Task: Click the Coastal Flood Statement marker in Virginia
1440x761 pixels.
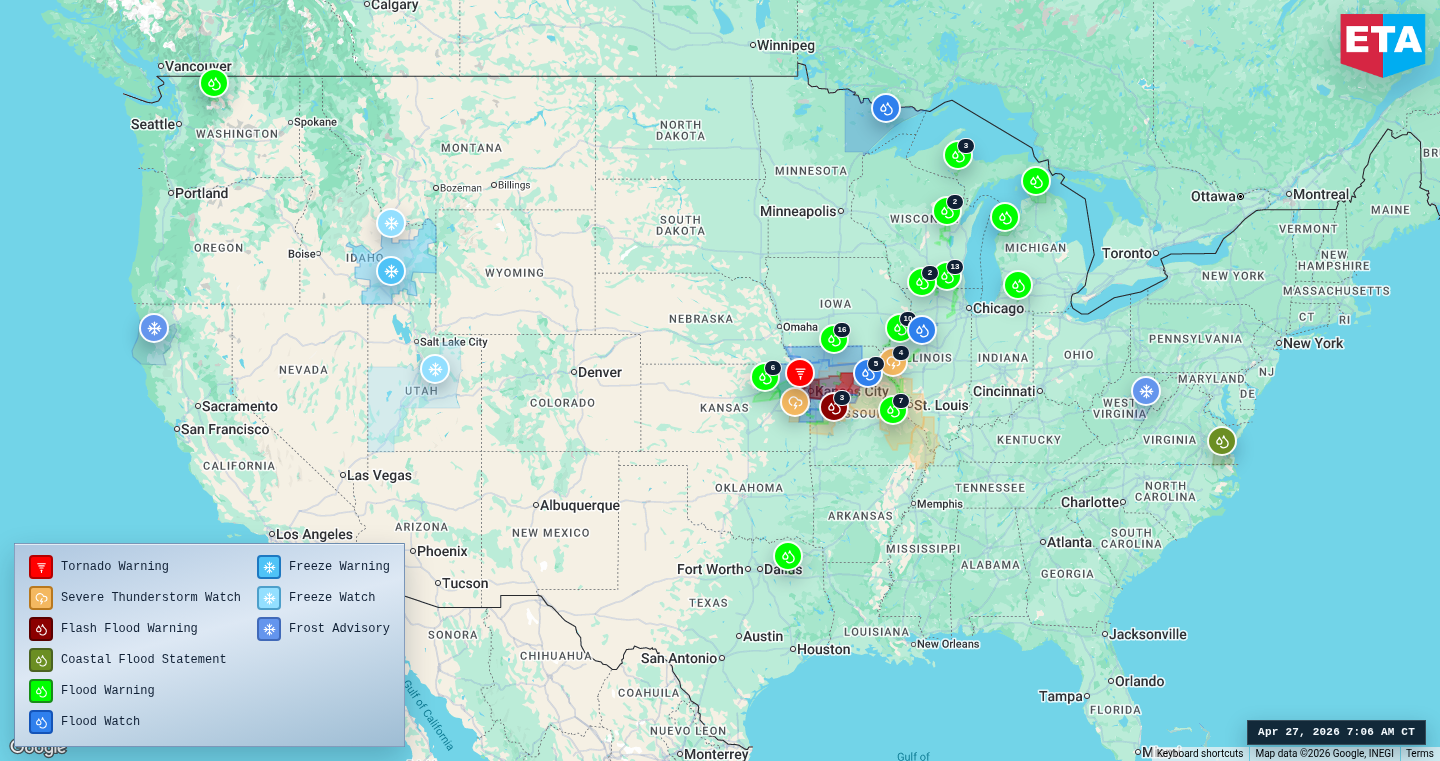Action: coord(1221,440)
